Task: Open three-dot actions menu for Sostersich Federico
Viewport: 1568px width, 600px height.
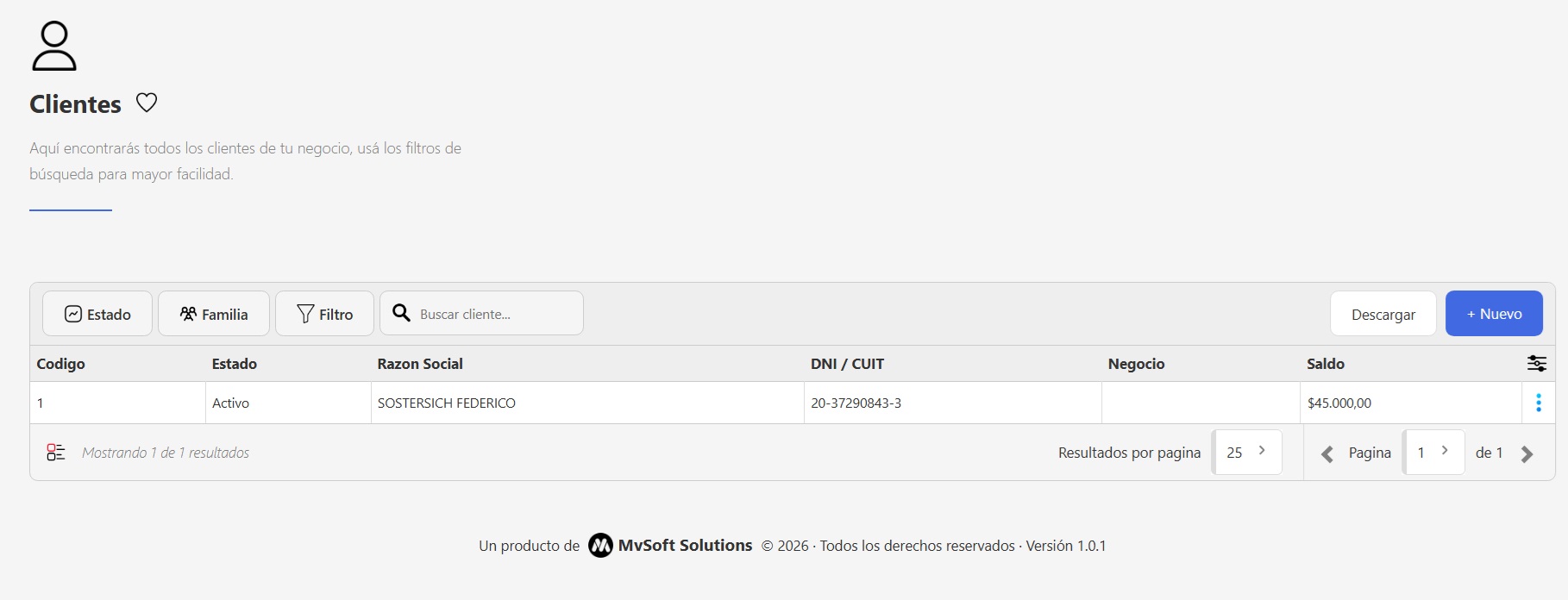Action: [x=1538, y=403]
